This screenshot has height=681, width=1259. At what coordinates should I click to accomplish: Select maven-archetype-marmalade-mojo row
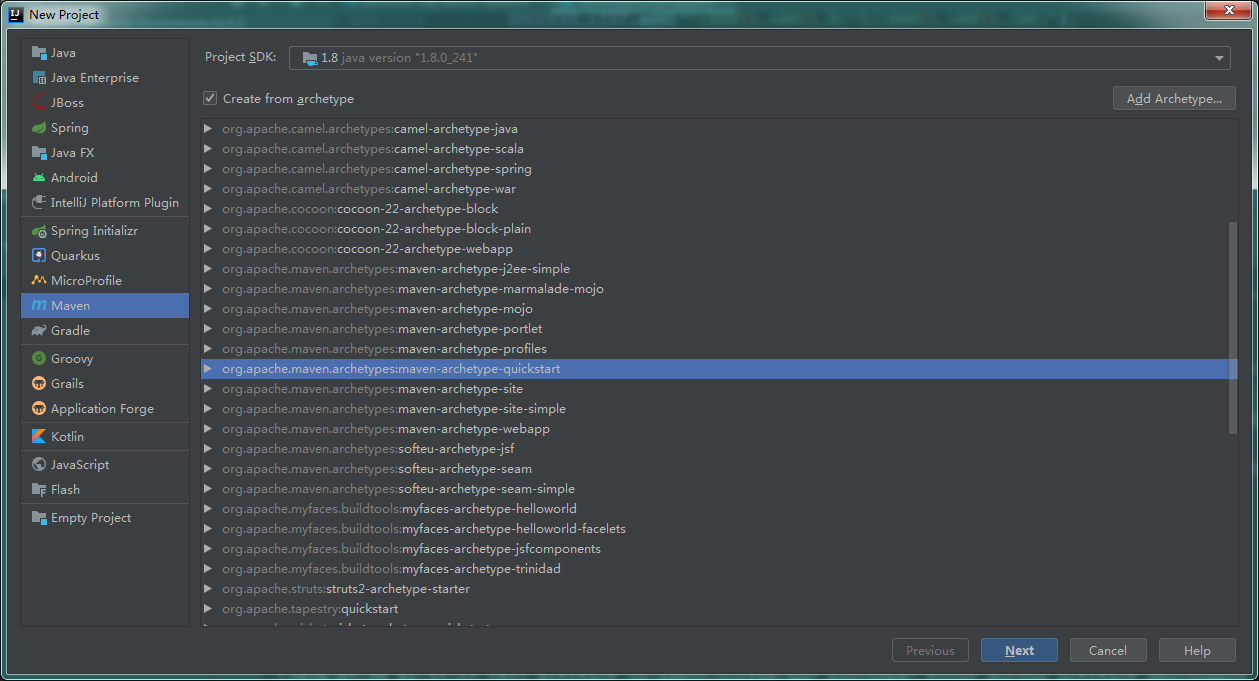point(719,289)
